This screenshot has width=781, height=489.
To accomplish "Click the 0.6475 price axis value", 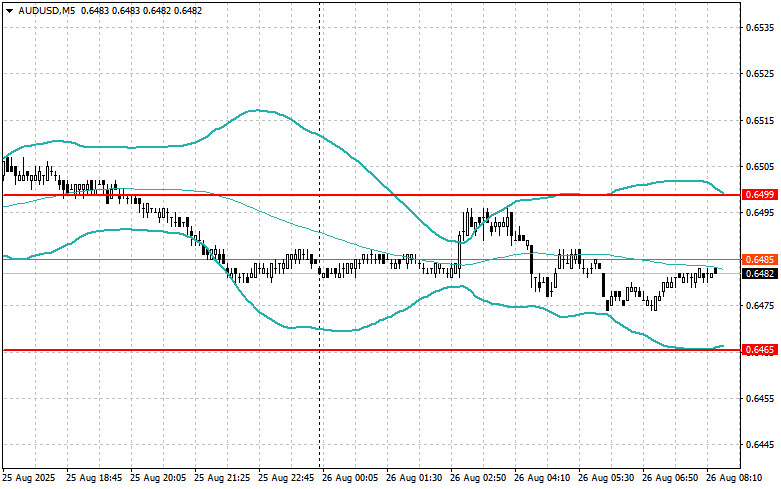I will point(760,306).
